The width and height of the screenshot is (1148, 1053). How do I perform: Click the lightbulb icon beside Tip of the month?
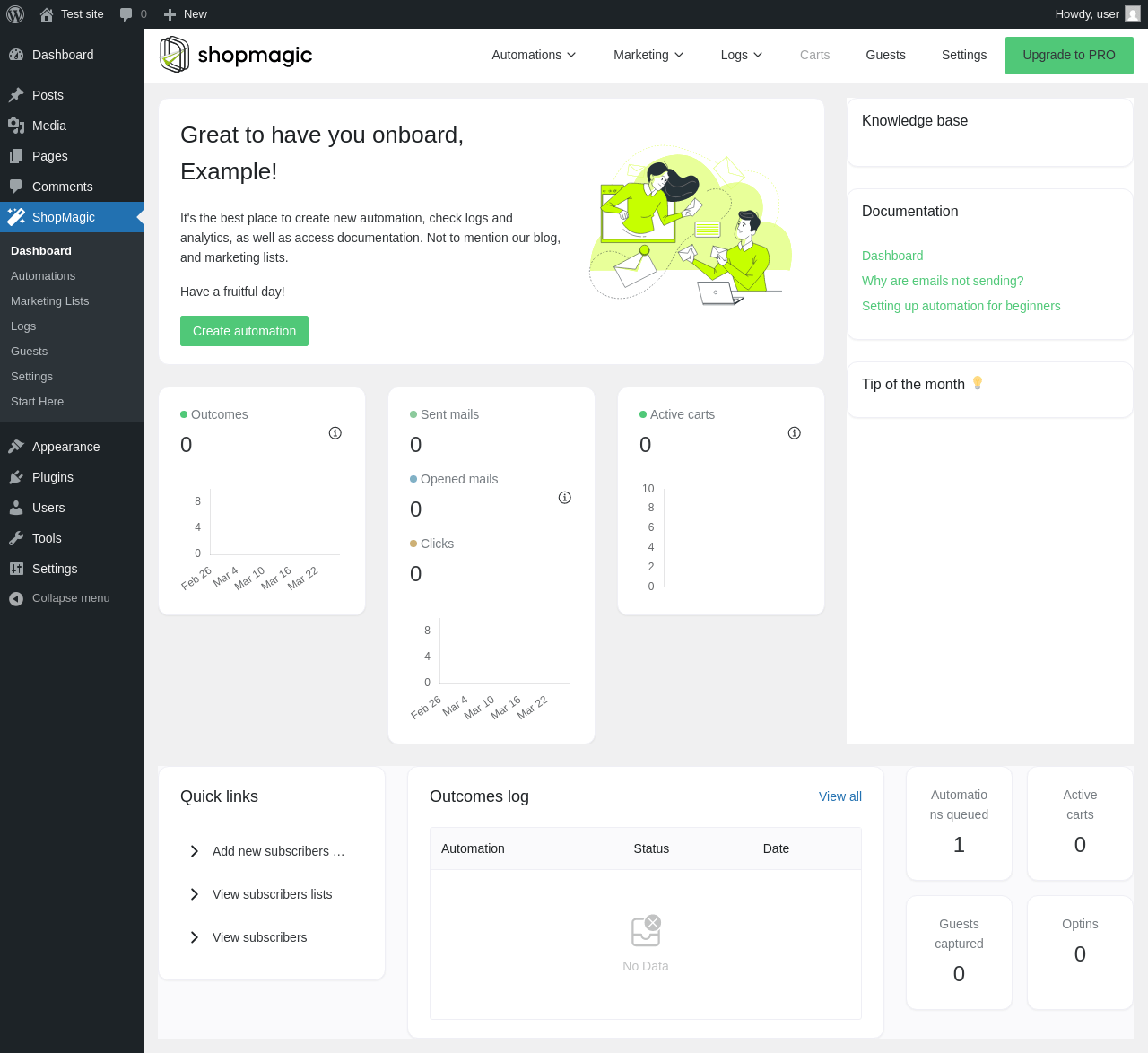978,383
